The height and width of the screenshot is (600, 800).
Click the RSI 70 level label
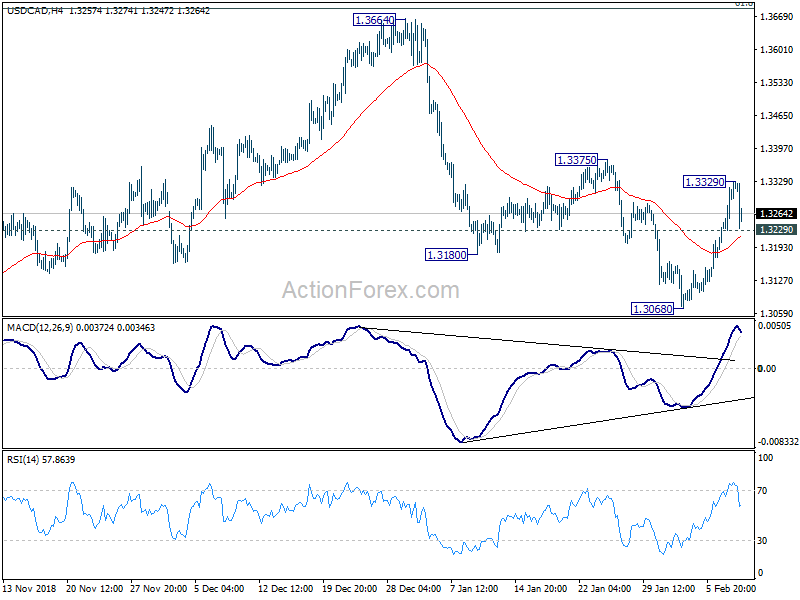click(762, 491)
